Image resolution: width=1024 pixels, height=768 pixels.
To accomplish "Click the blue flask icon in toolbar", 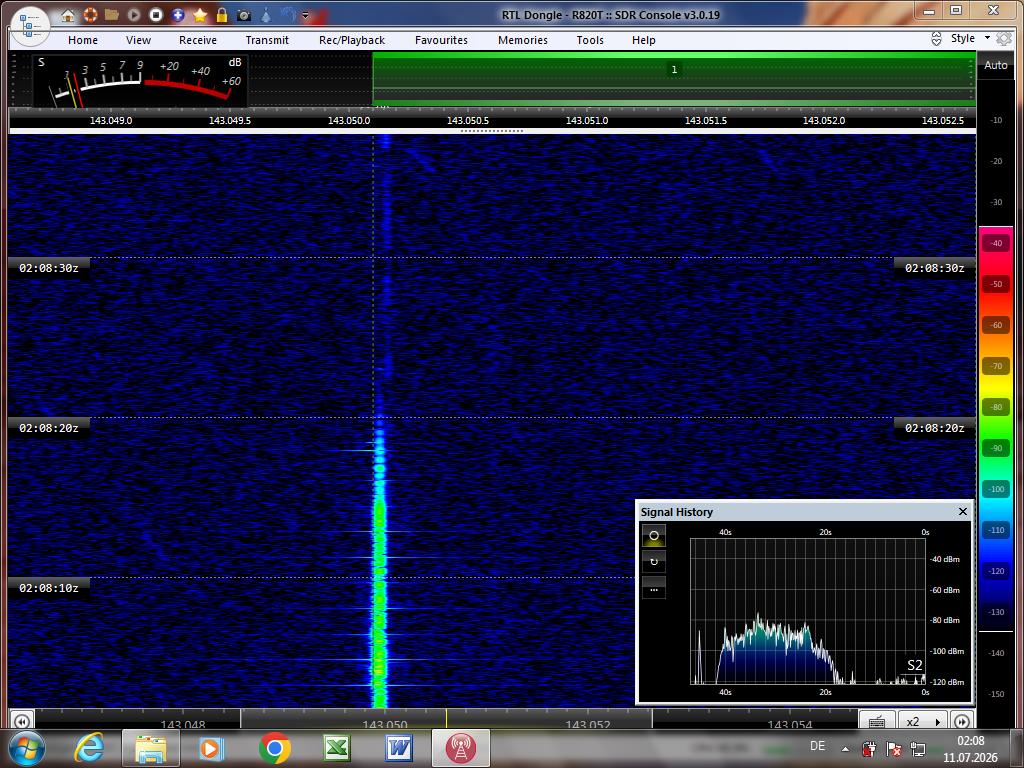I will click(266, 14).
